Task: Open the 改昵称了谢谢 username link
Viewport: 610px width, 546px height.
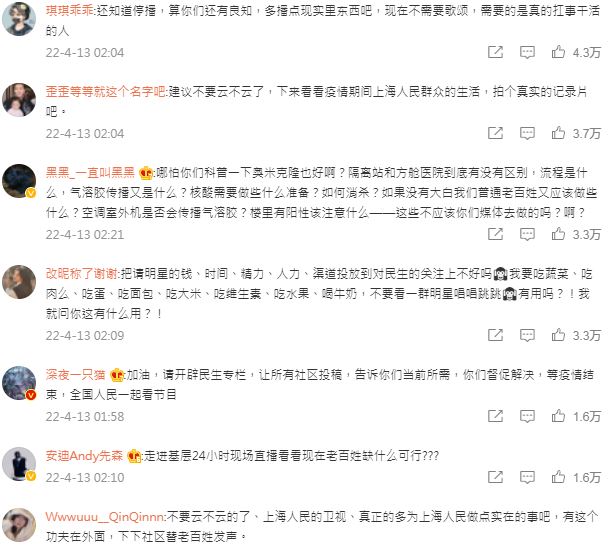Action: pyautogui.click(x=81, y=274)
